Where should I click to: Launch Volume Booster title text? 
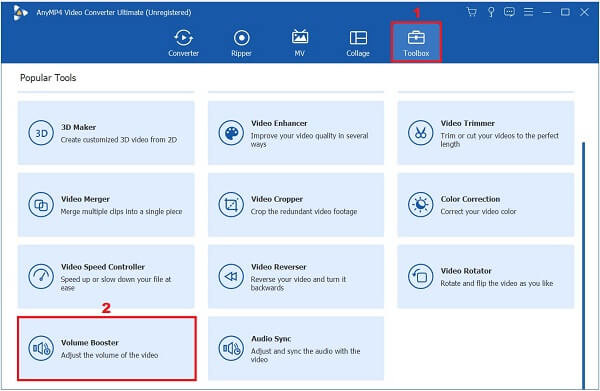pos(90,342)
